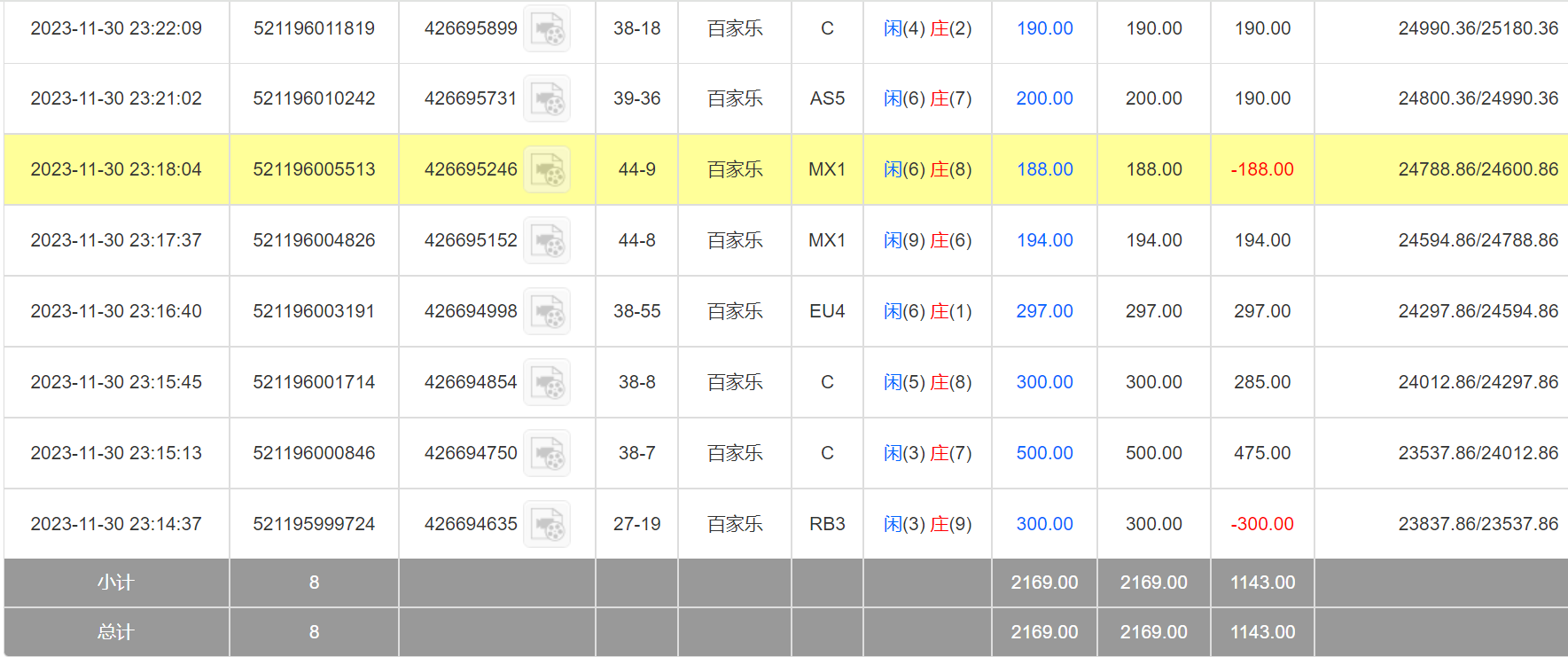Click result 闲(9) 庄(6)
This screenshot has height=657, width=1568.
[927, 240]
